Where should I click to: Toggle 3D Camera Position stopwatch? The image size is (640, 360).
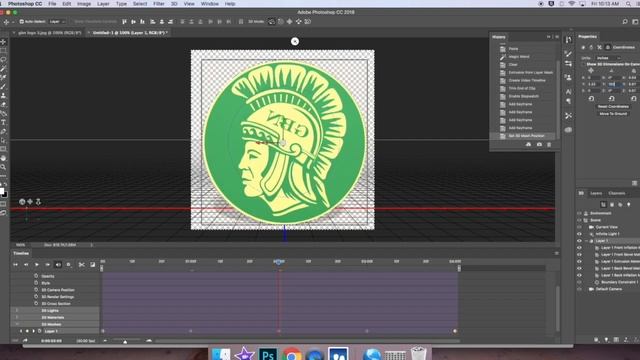(36, 290)
